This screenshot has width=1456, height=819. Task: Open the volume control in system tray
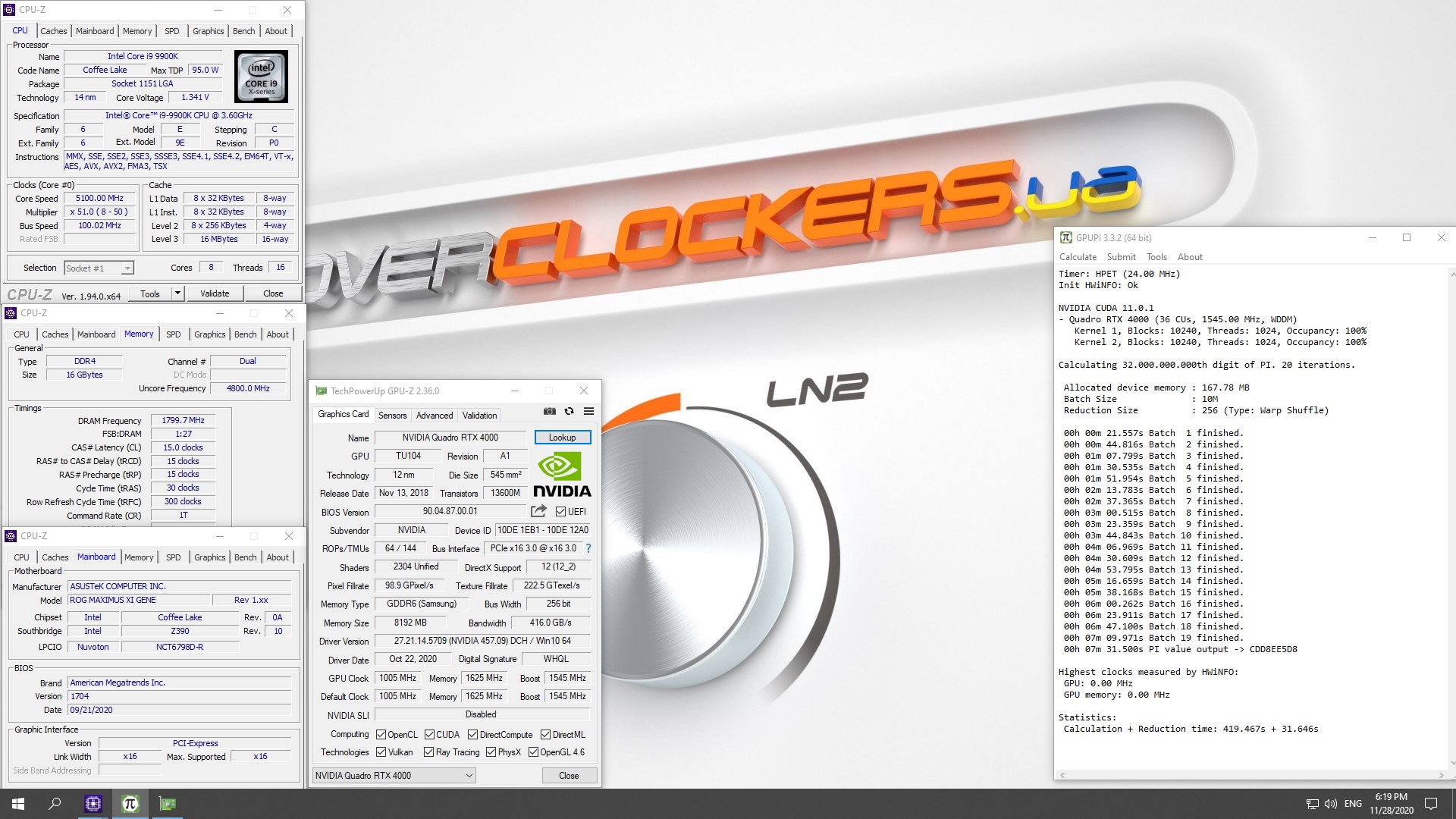1330,804
